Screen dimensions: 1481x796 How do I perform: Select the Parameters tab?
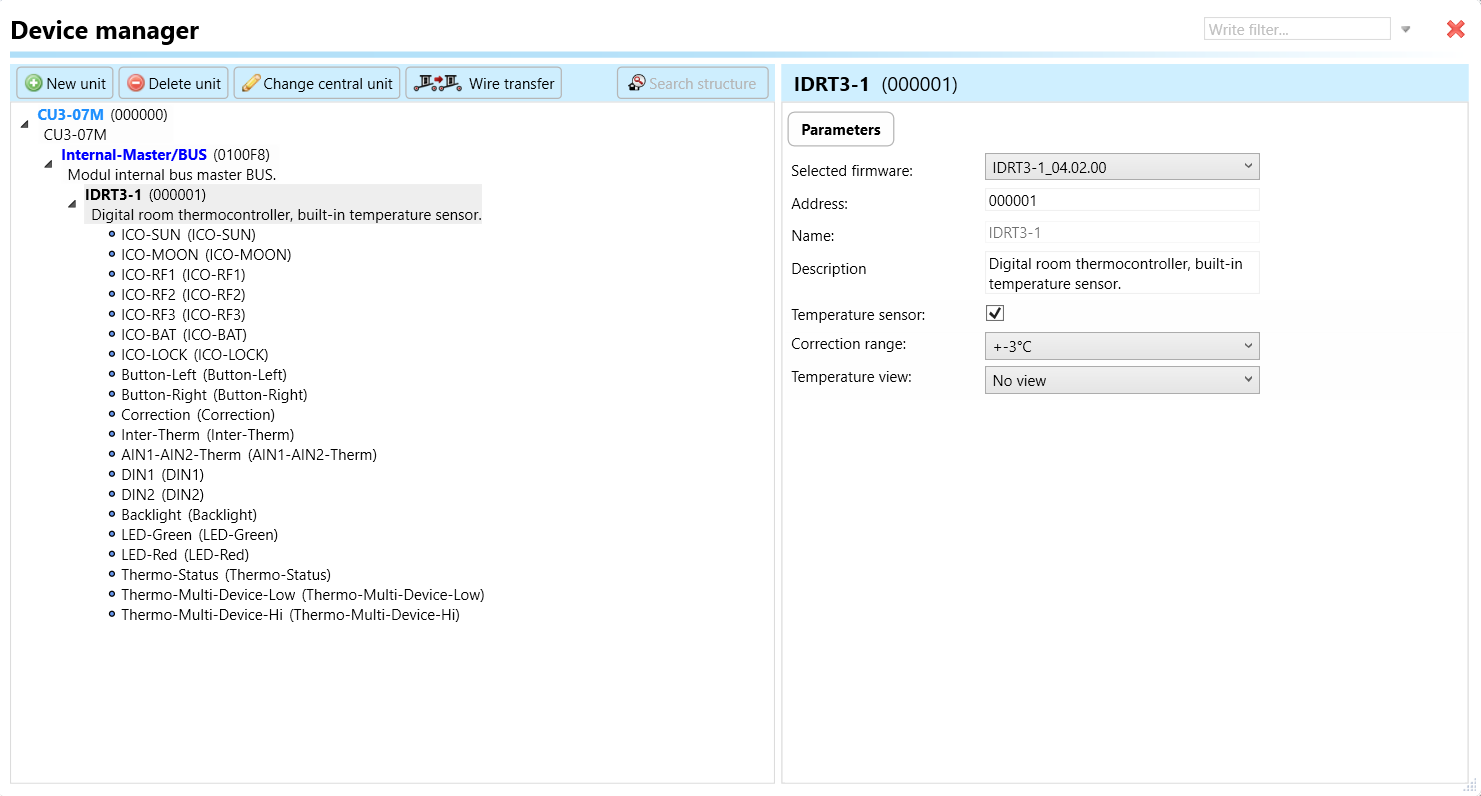pos(840,130)
